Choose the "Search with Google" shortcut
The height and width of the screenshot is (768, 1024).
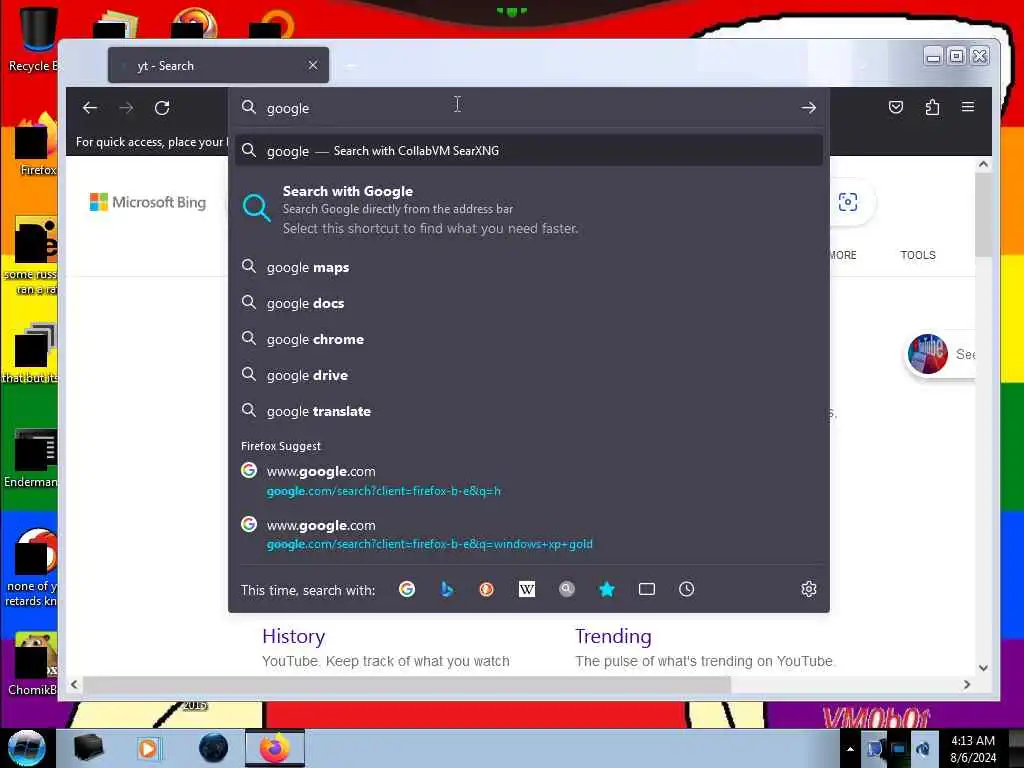click(x=529, y=209)
